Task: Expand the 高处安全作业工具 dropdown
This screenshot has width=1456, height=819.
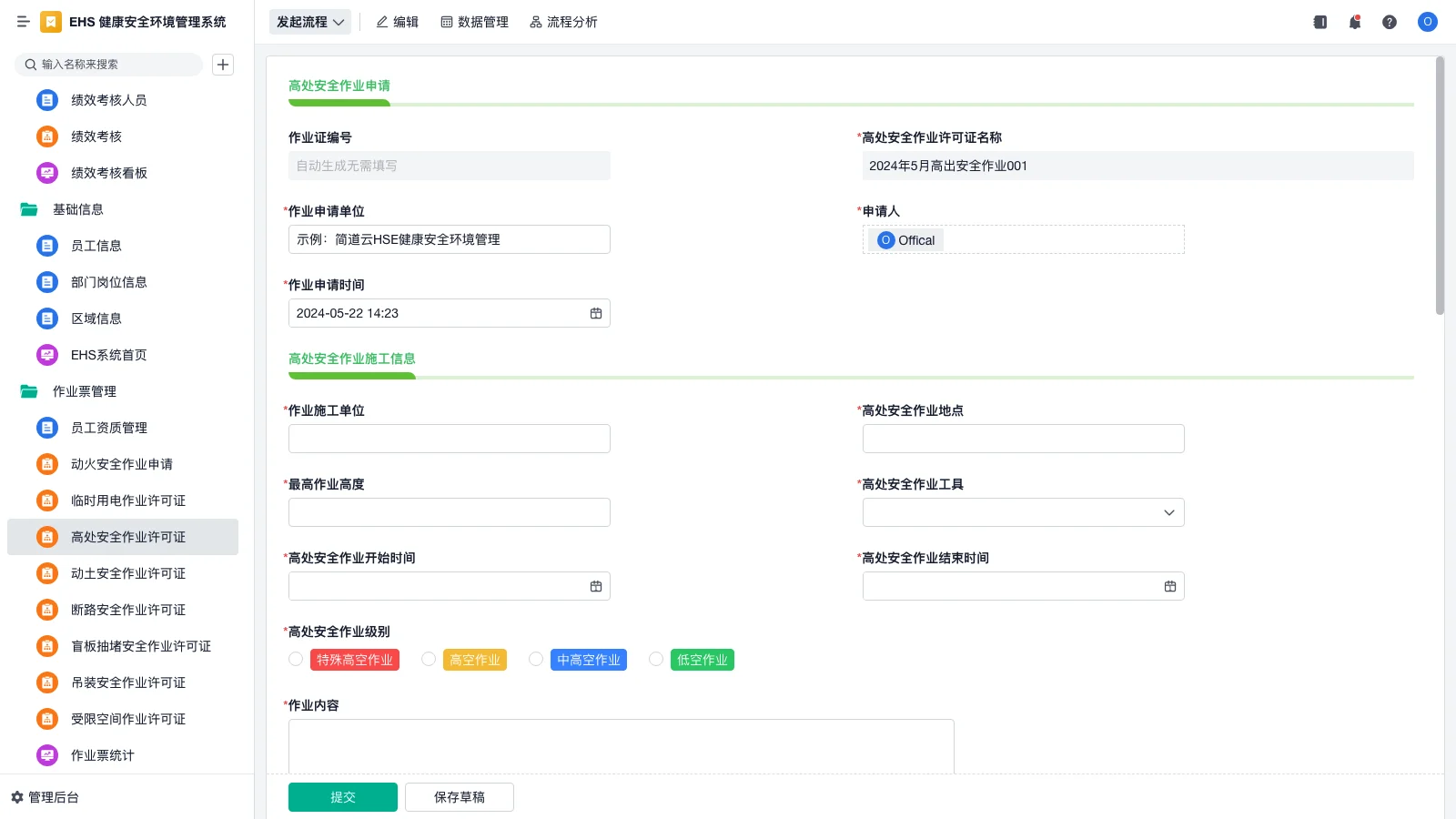Action: tap(1168, 512)
